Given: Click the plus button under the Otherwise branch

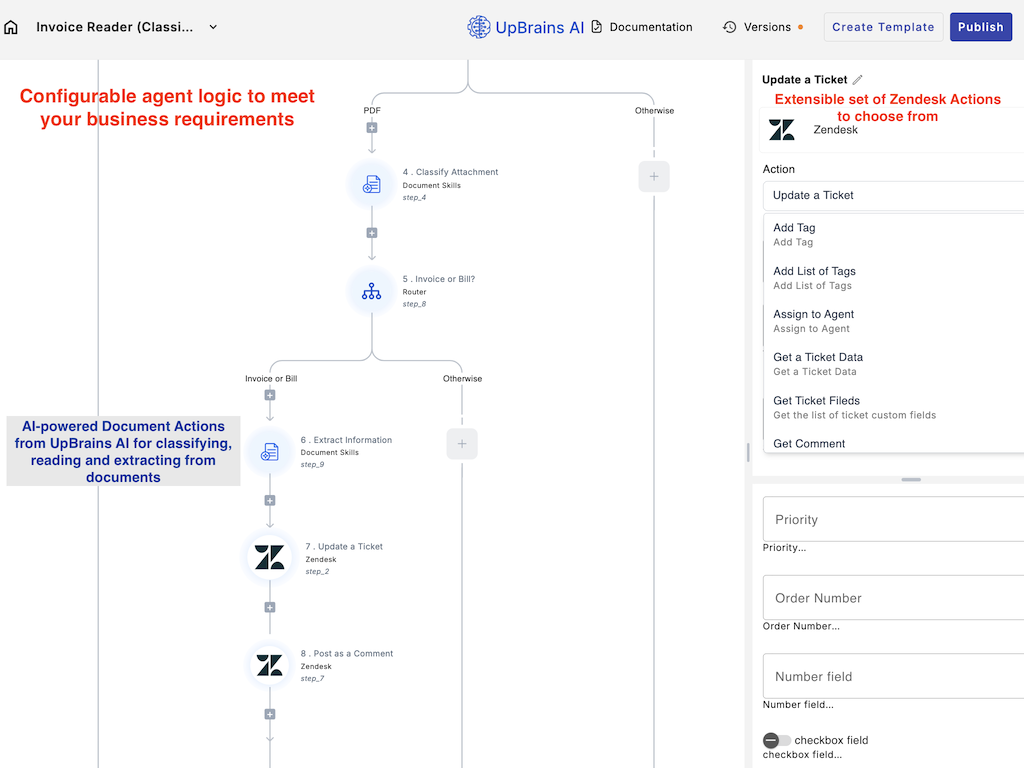Looking at the screenshot, I should pyautogui.click(x=654, y=176).
